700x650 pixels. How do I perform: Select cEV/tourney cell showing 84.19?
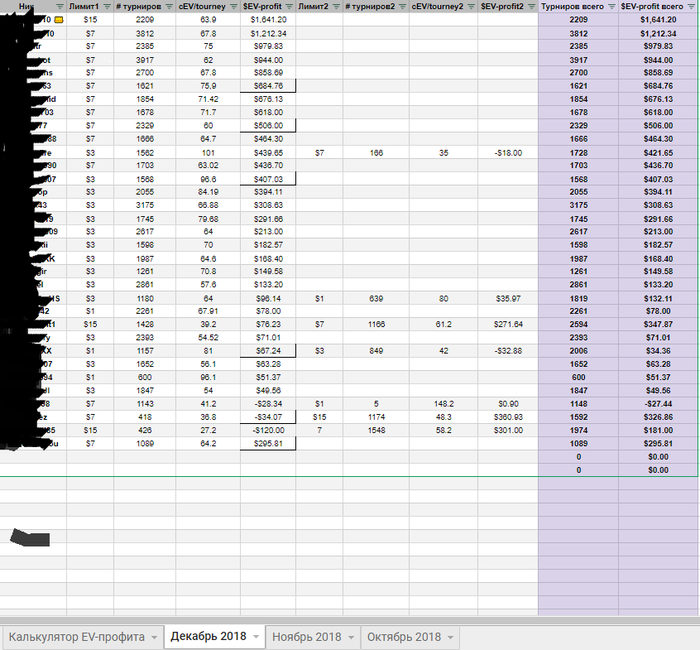point(208,192)
